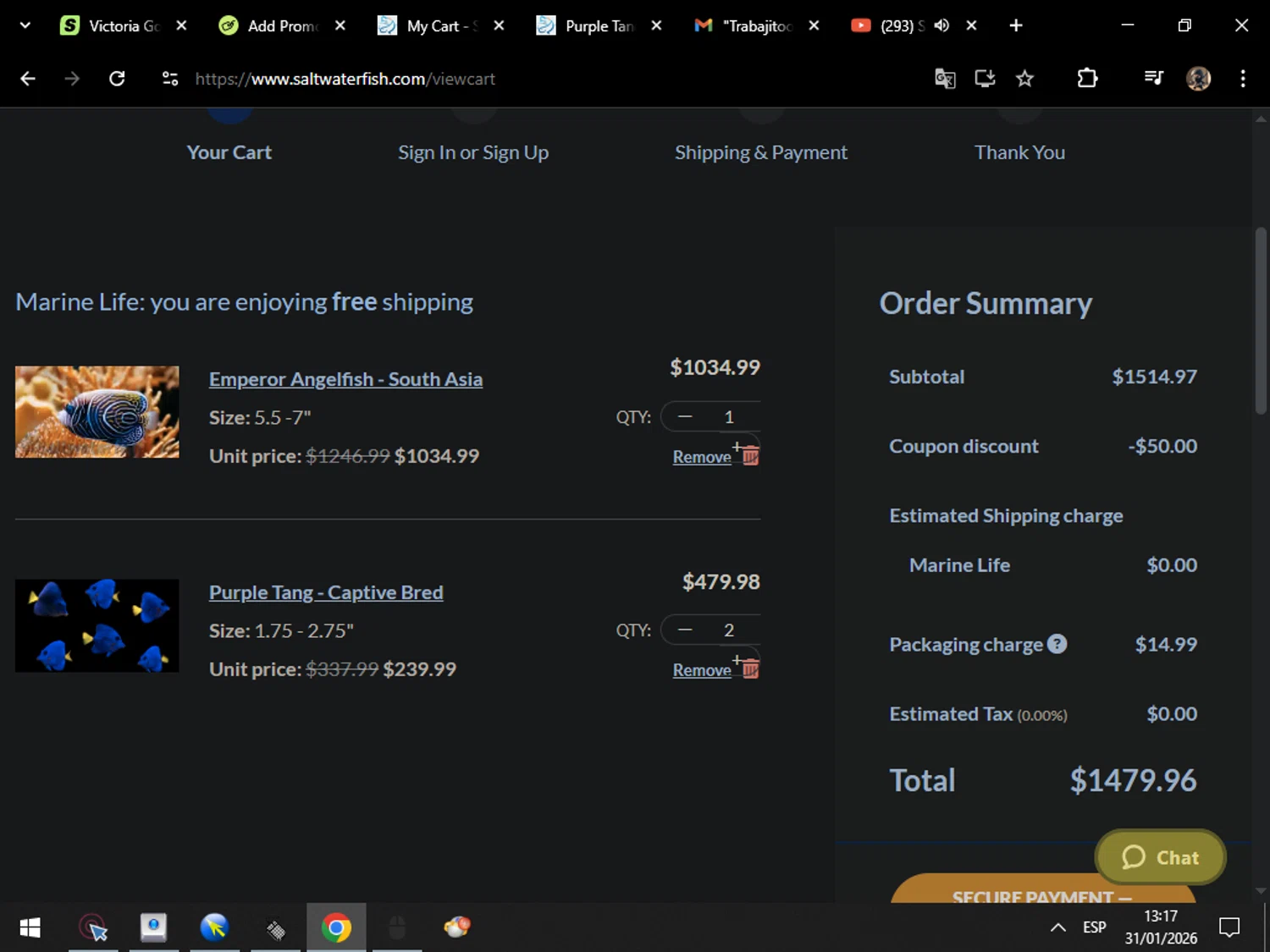Click the install app icon in address bar
Image resolution: width=1270 pixels, height=952 pixels.
click(985, 79)
